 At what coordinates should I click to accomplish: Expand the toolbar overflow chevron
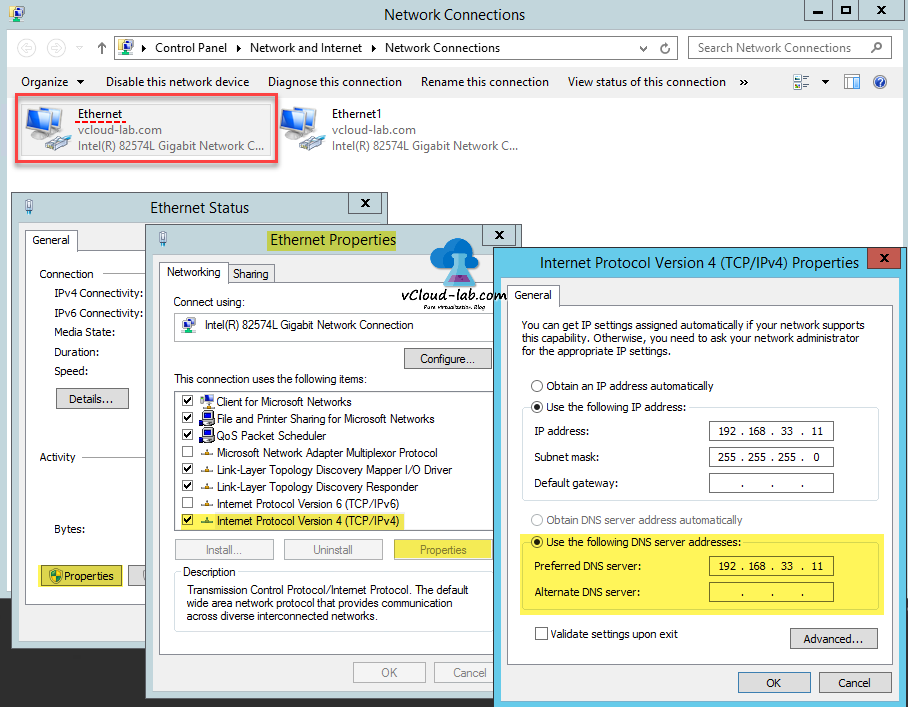click(744, 81)
